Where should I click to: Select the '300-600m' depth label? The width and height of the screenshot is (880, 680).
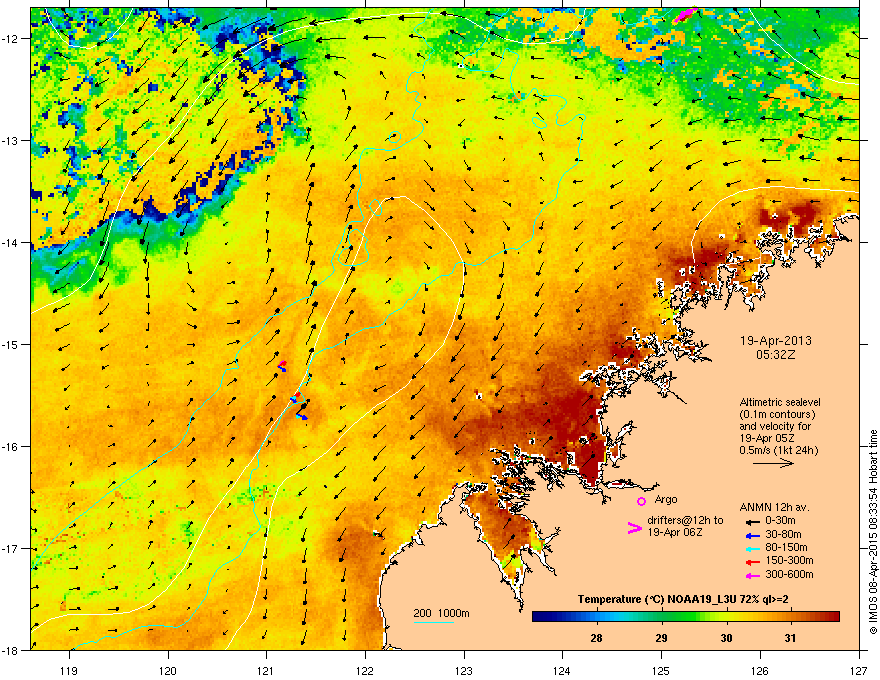pyautogui.click(x=789, y=575)
